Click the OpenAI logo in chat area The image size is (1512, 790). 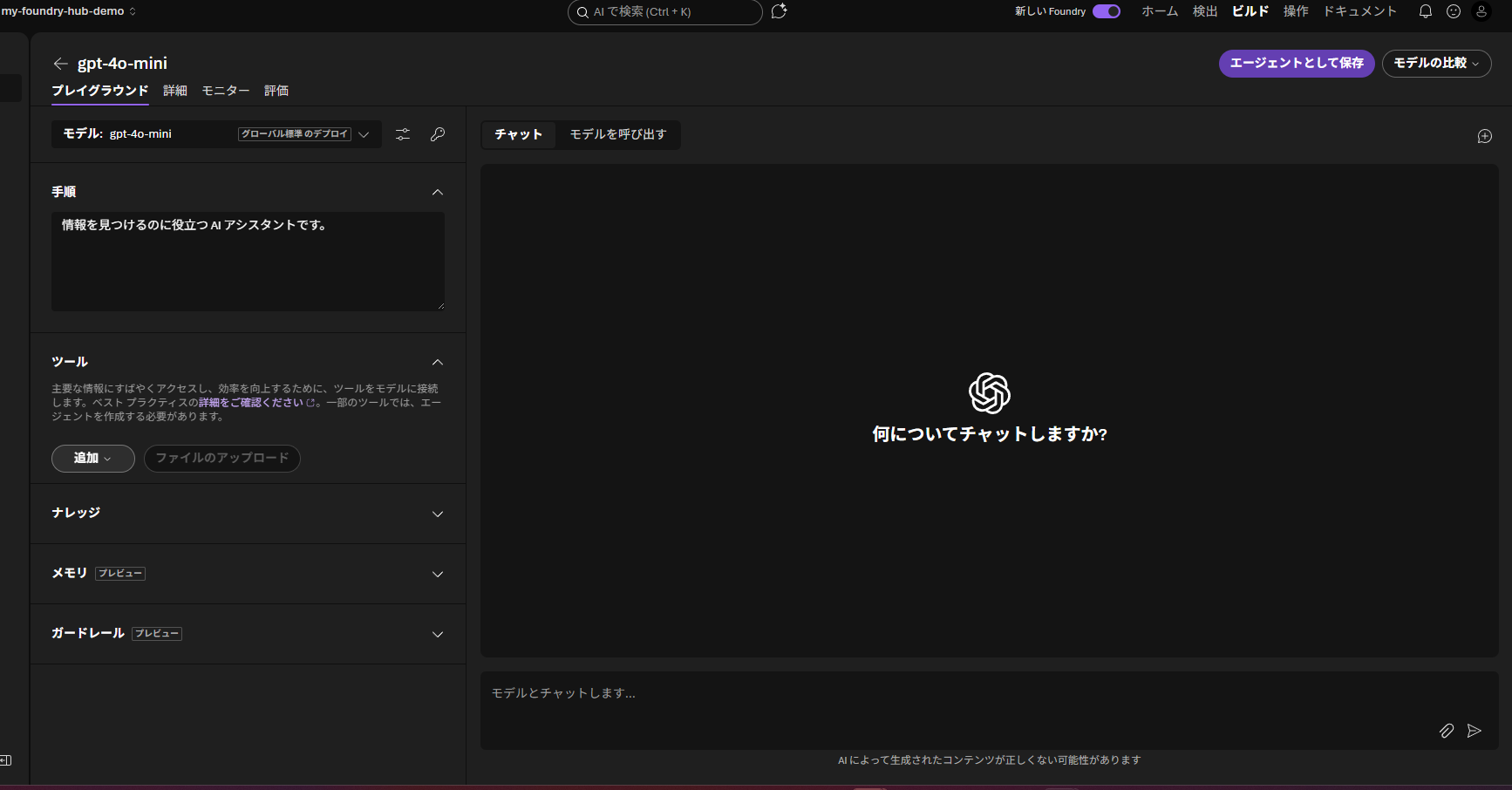(990, 393)
